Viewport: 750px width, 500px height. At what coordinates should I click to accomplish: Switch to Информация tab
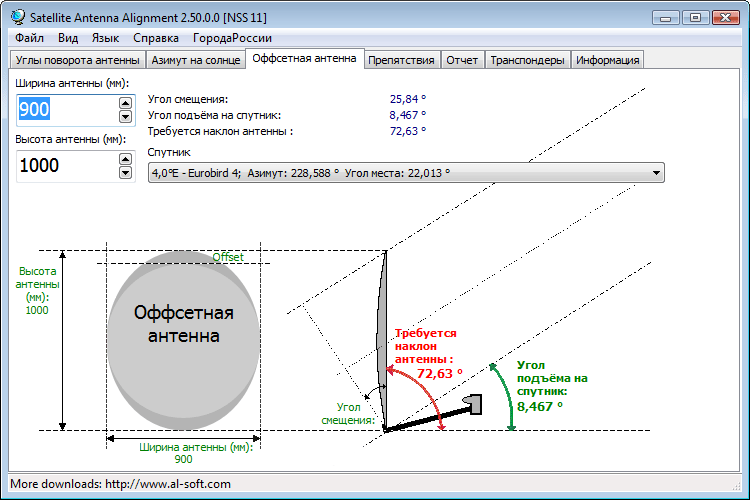coord(607,60)
